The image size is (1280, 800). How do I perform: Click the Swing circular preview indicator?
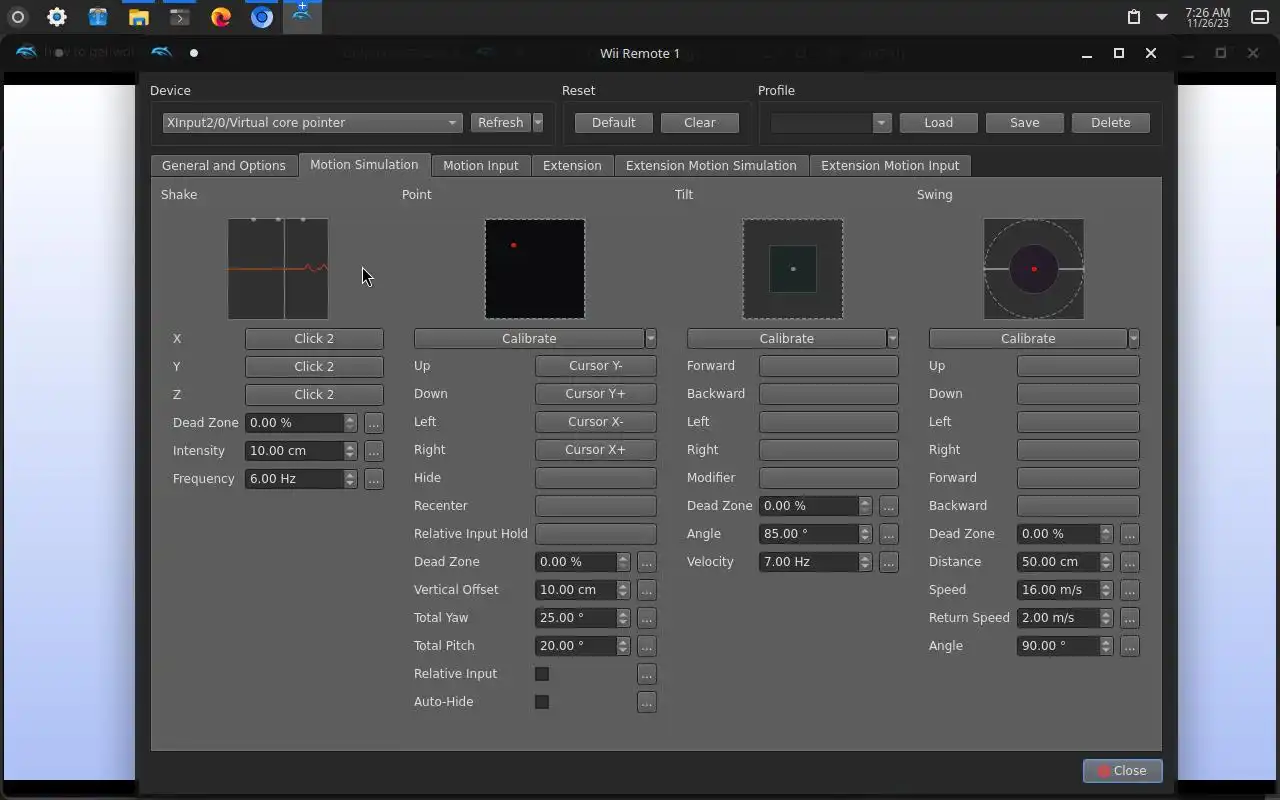[x=1034, y=269]
